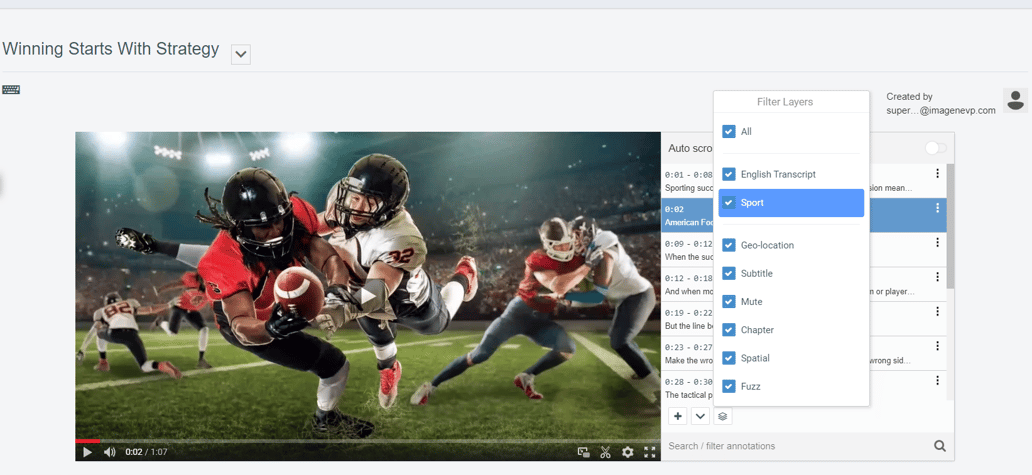The height and width of the screenshot is (475, 1032).
Task: Open options menu for 0:12 annotation
Action: [x=937, y=277]
